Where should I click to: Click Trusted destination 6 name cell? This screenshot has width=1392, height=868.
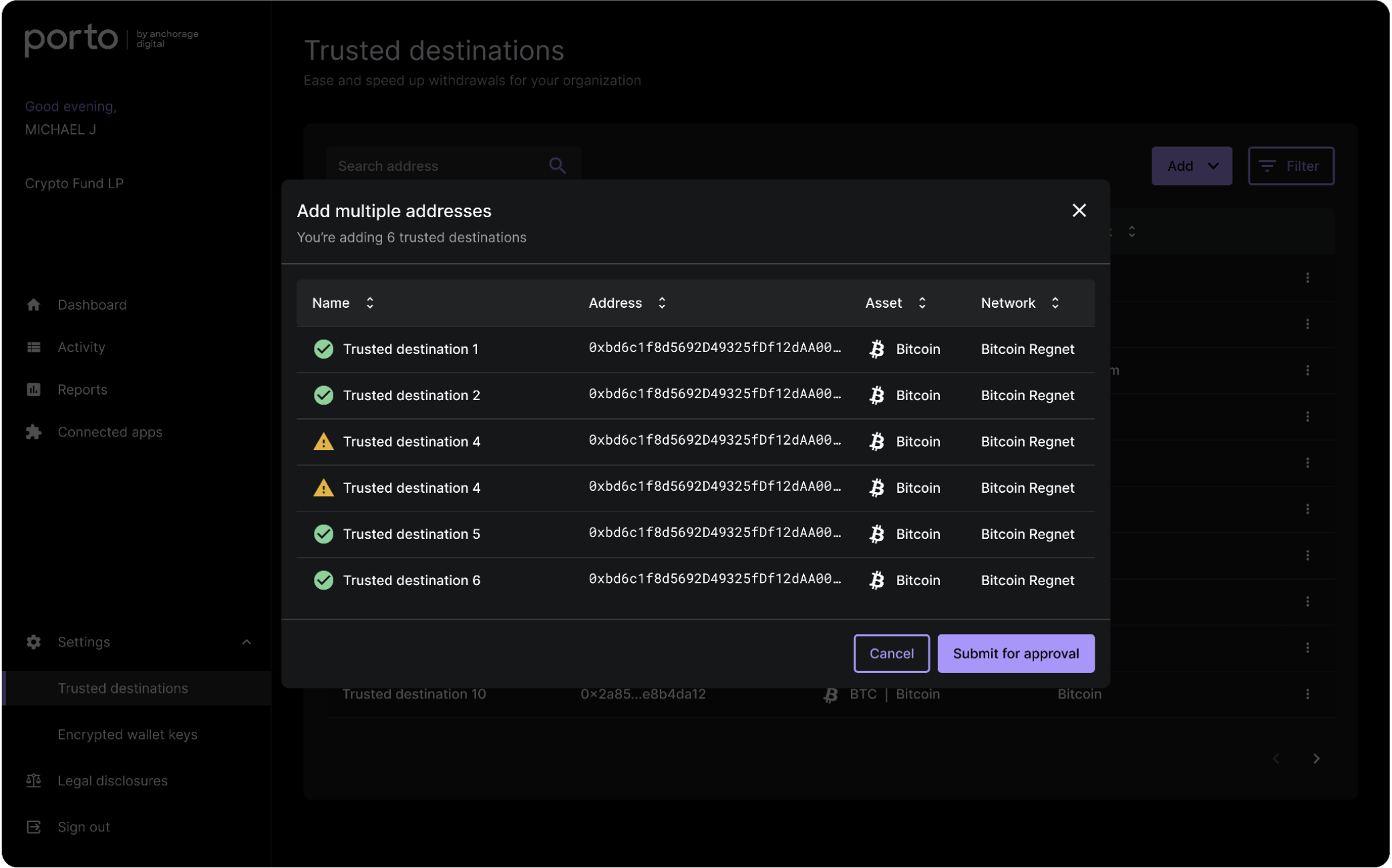[x=411, y=580]
